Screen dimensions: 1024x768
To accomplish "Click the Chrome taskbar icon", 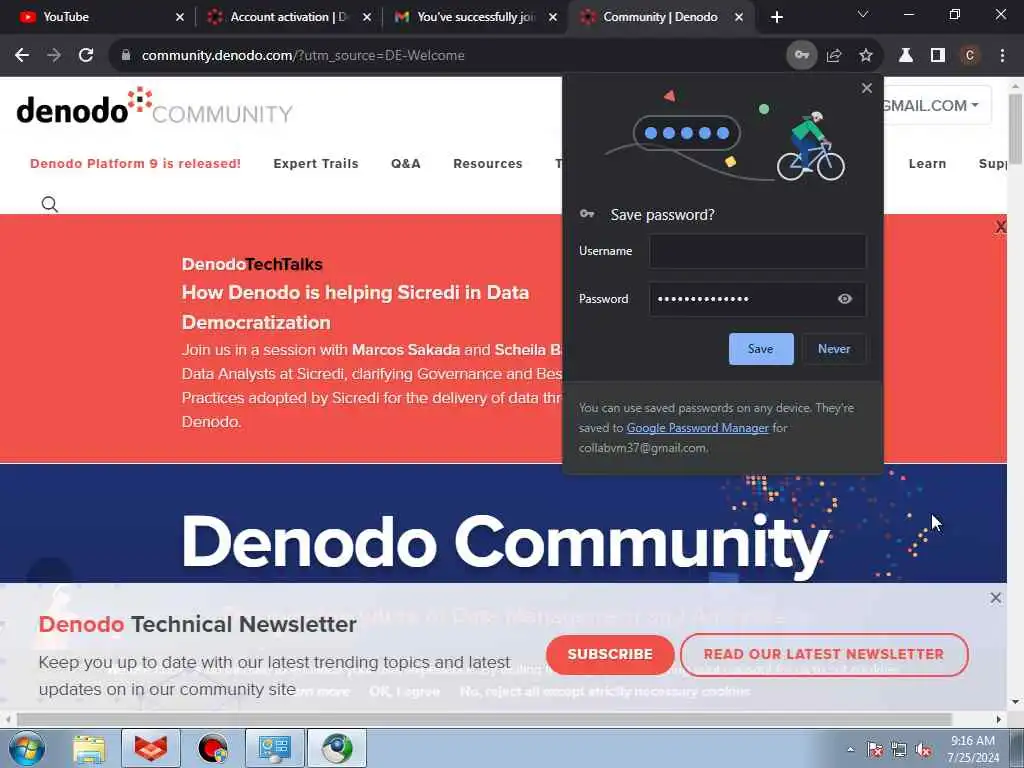I will click(x=337, y=748).
